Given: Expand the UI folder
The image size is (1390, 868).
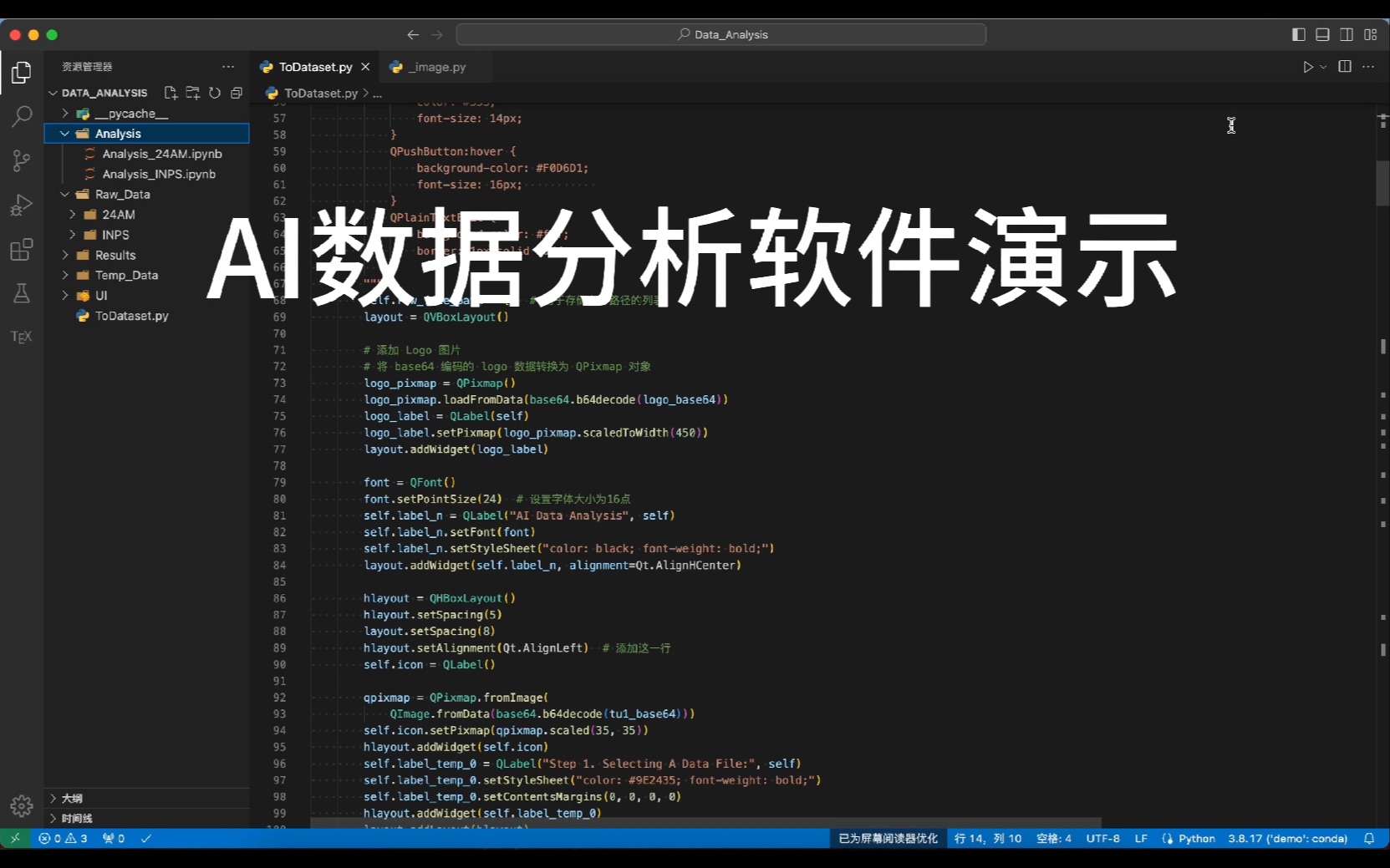Looking at the screenshot, I should [x=64, y=296].
